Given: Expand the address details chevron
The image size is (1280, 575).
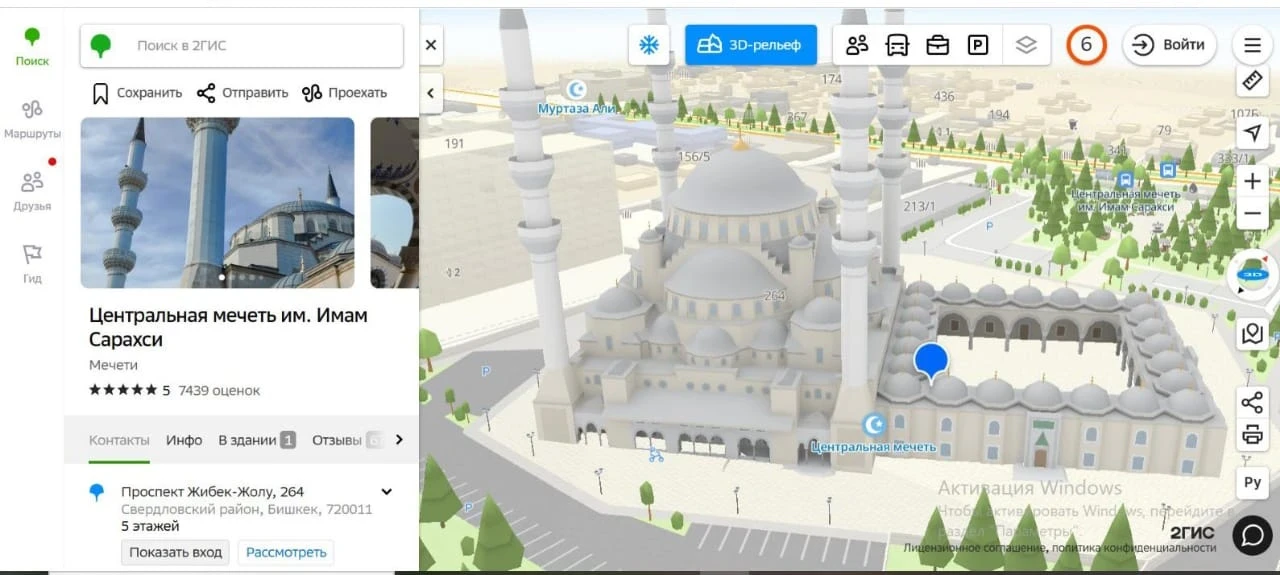Looking at the screenshot, I should click(387, 492).
